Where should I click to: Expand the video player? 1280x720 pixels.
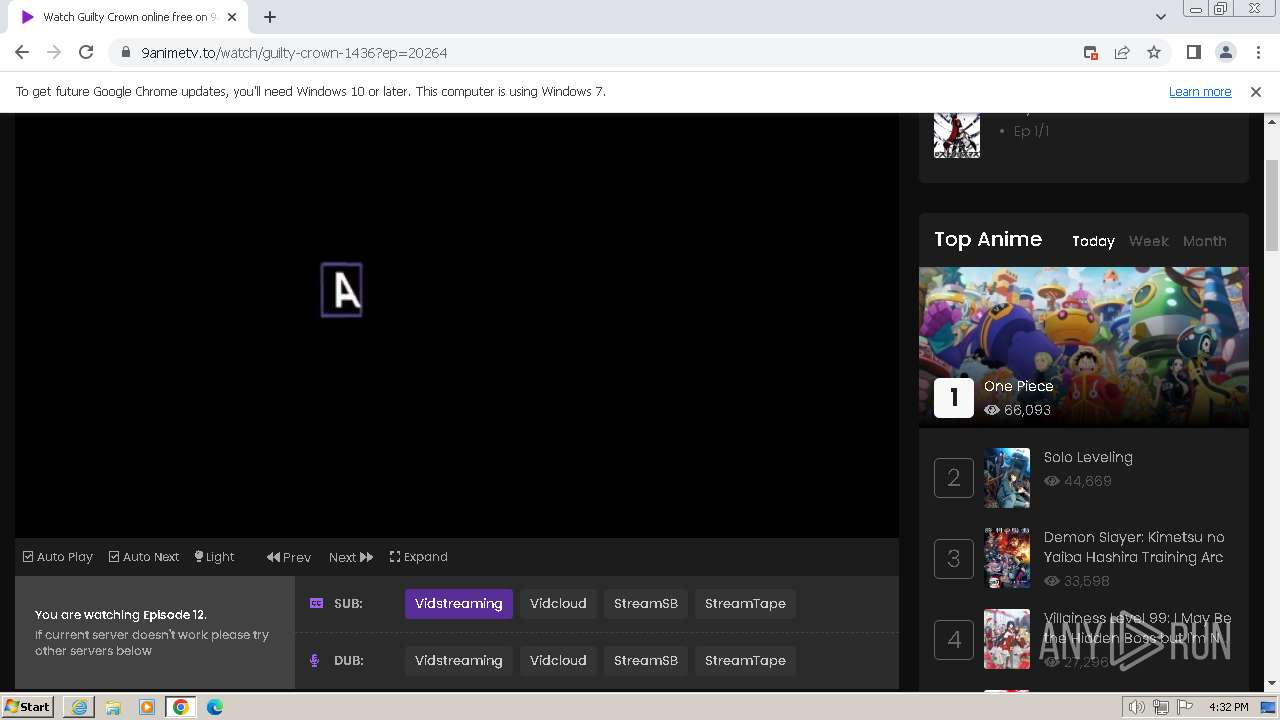tap(419, 557)
